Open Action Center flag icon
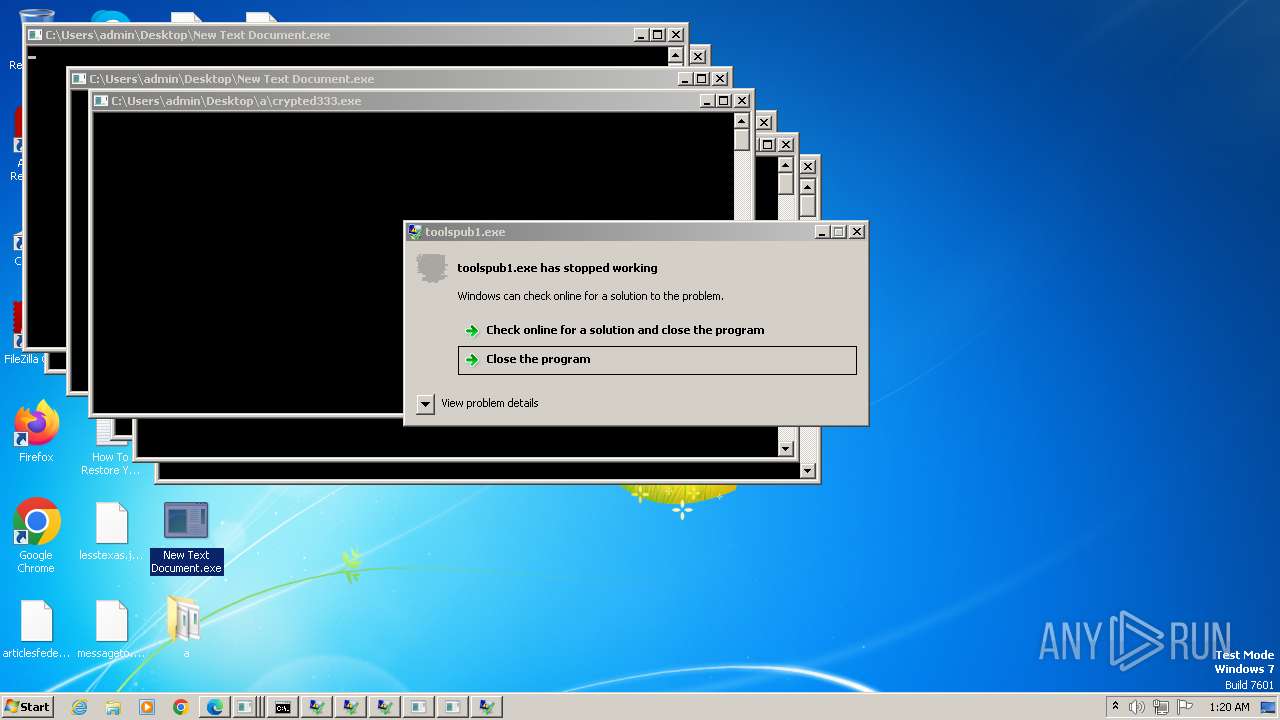Viewport: 1280px width, 720px height. click(1186, 707)
